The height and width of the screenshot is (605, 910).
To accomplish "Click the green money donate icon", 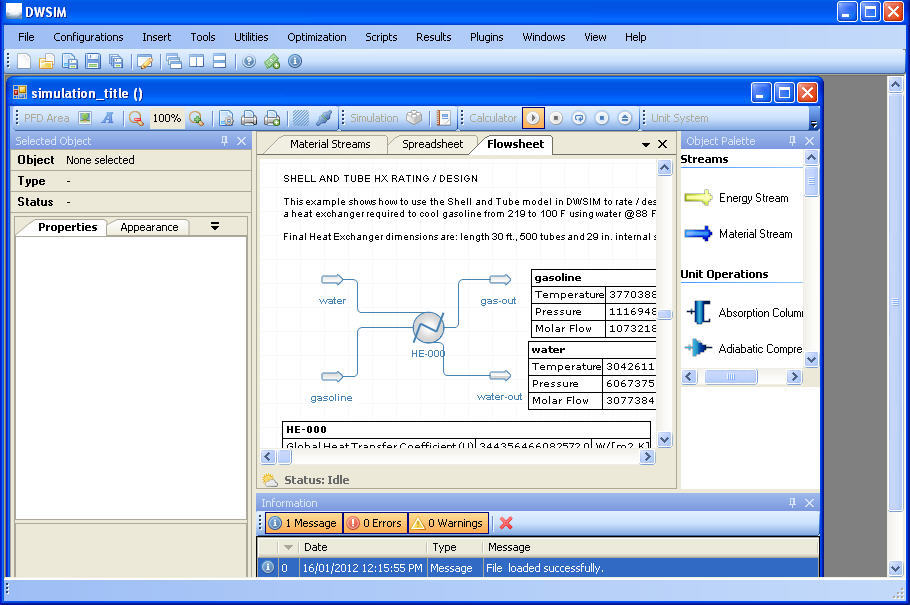I will coord(272,61).
